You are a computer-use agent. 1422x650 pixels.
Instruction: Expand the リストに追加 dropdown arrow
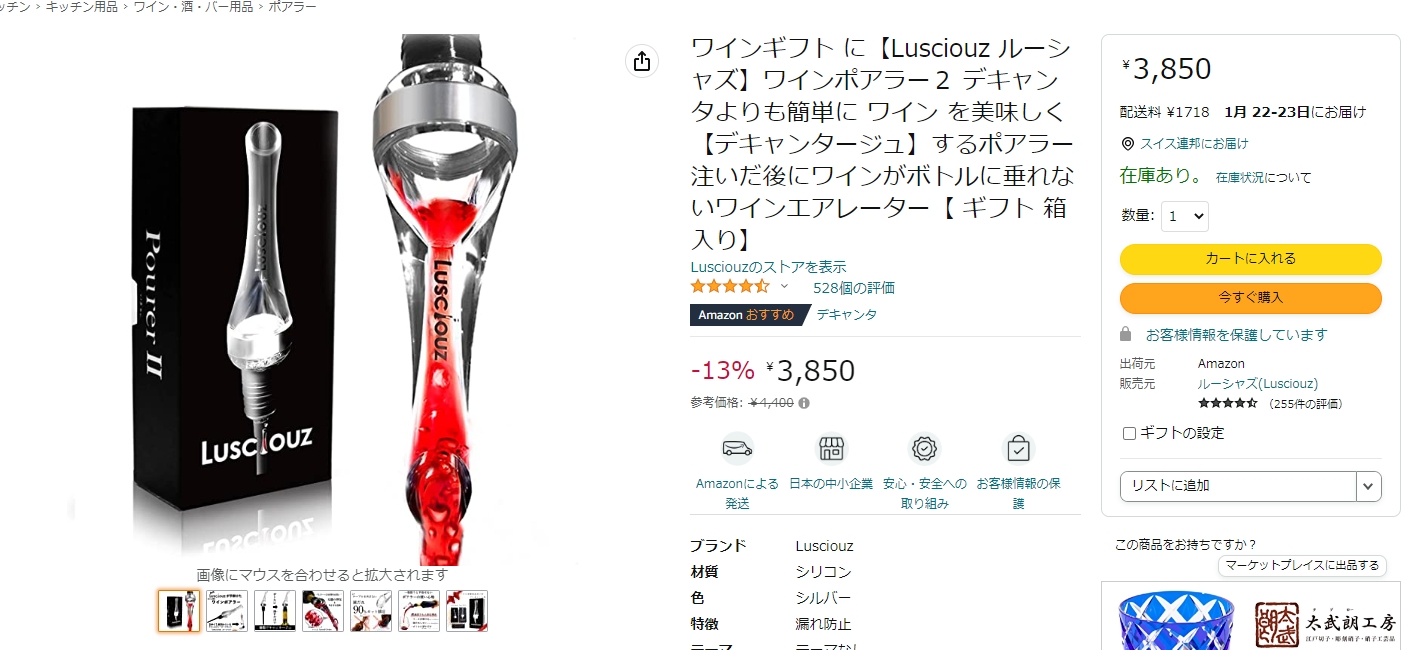[x=1368, y=486]
